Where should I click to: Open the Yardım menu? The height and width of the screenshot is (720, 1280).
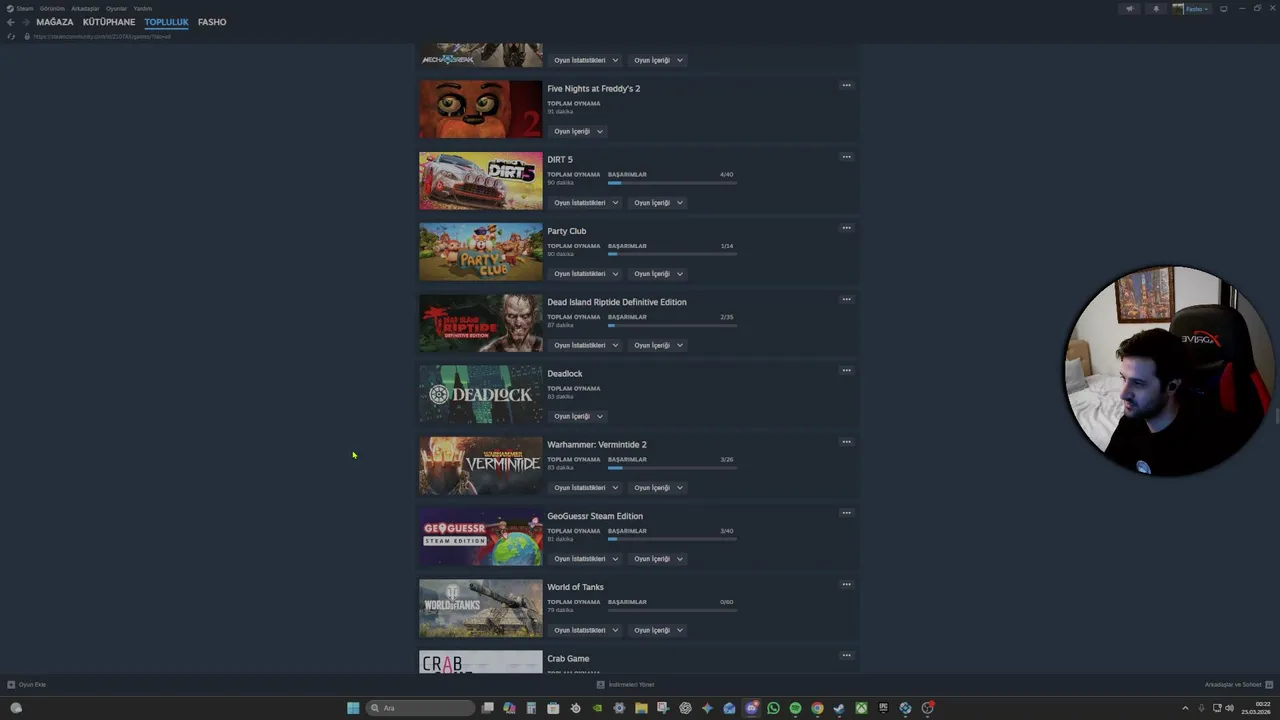[143, 8]
